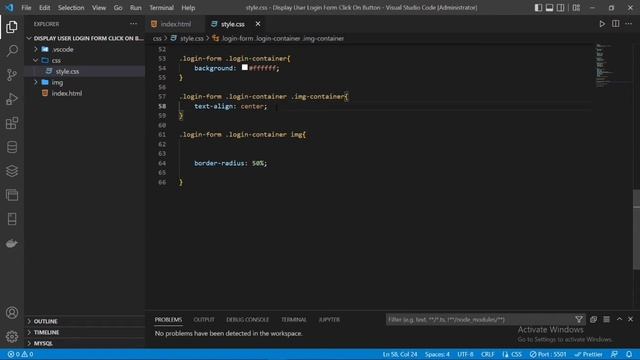
Task: Open notifications bell in status bar
Action: pos(629,354)
